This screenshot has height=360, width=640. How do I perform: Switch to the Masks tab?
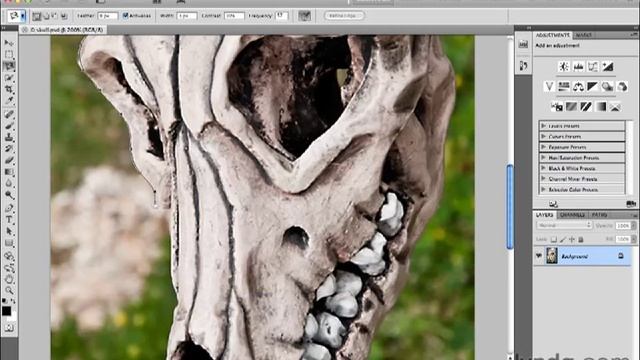tap(584, 35)
